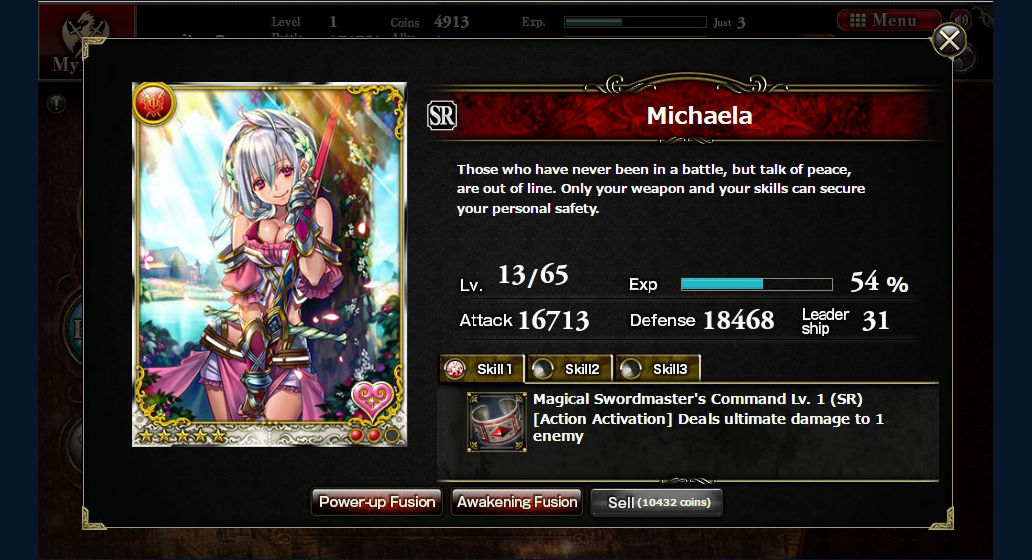Click the SR rarity badge
Image resolution: width=1032 pixels, height=560 pixels.
point(442,116)
